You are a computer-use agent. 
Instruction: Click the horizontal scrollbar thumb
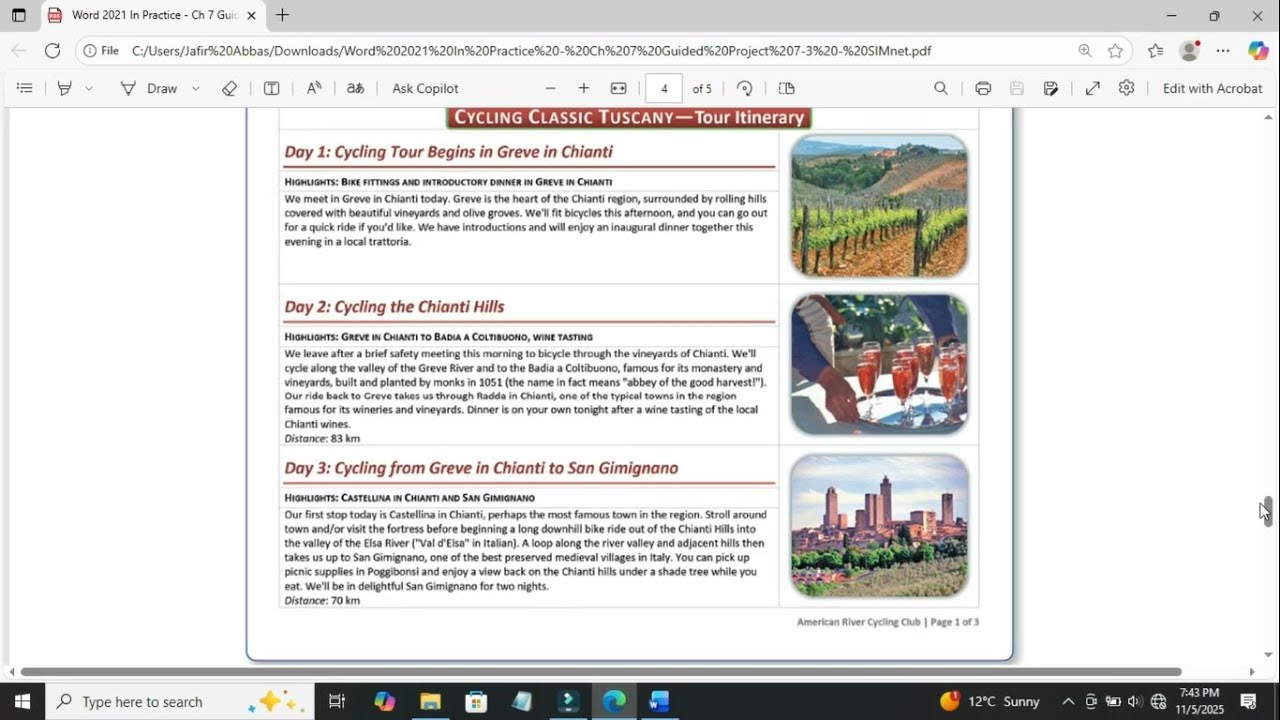(600, 672)
